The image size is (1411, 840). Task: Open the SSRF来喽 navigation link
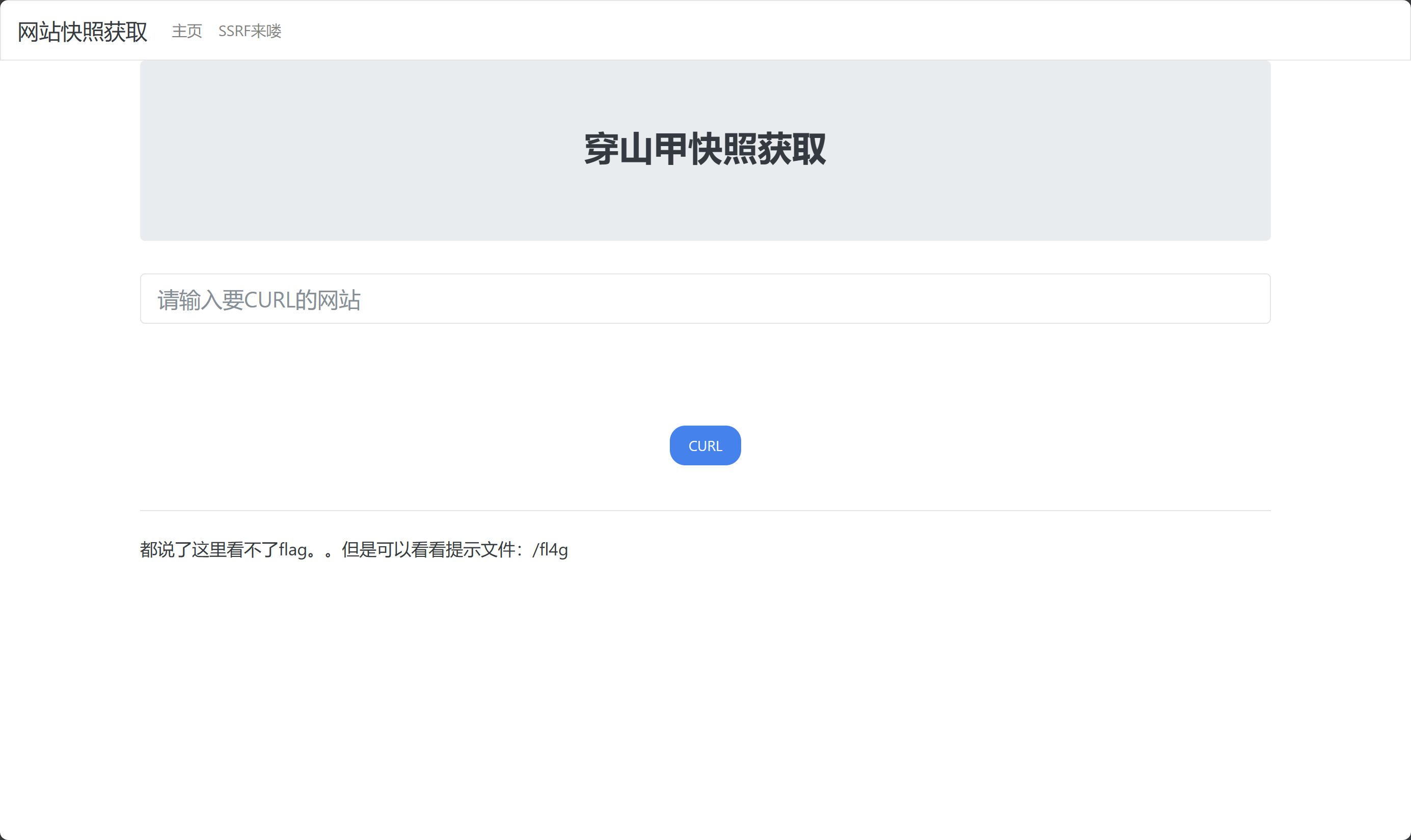pyautogui.click(x=250, y=31)
